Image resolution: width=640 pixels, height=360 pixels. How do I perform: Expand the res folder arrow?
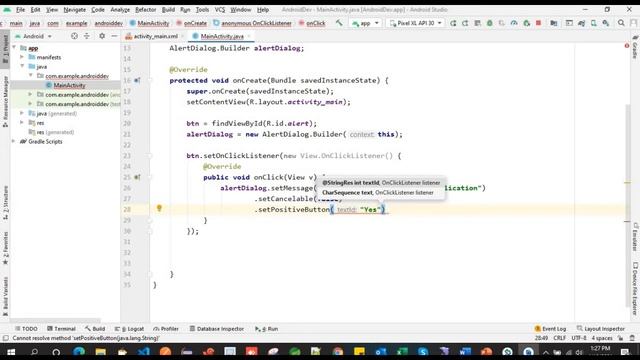click(22, 122)
